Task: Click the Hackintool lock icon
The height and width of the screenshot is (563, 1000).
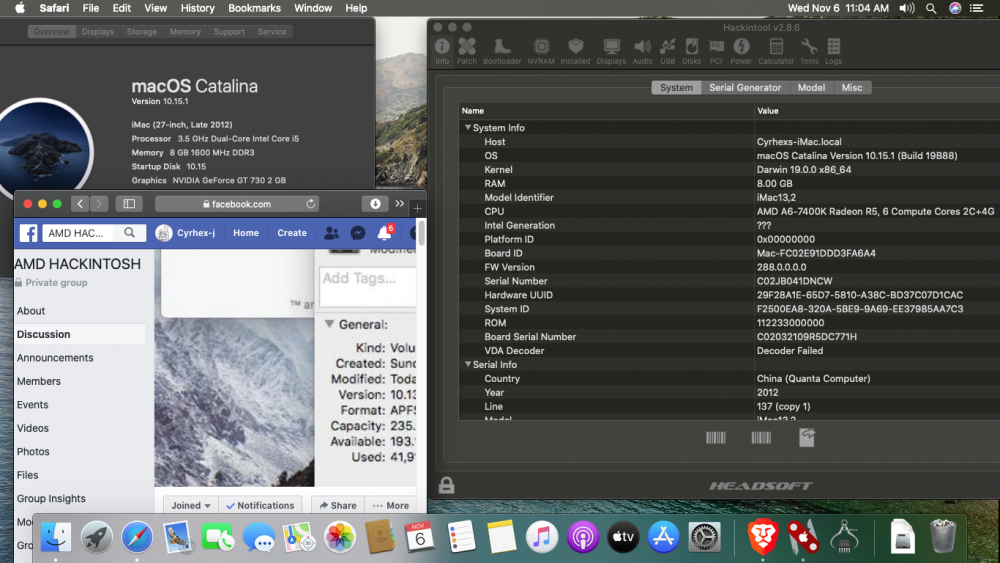Action: (x=446, y=485)
